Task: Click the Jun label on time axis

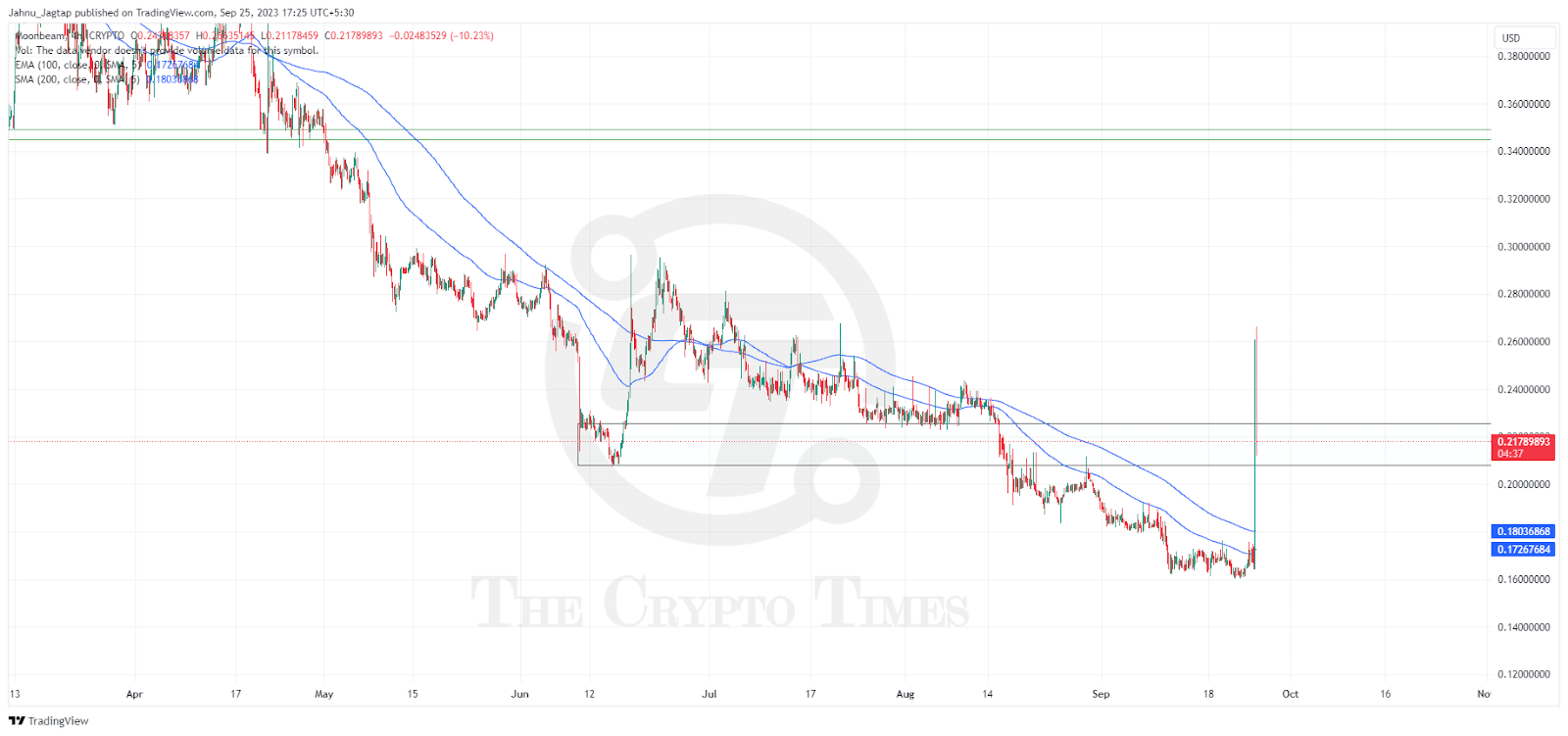Action: [x=520, y=695]
